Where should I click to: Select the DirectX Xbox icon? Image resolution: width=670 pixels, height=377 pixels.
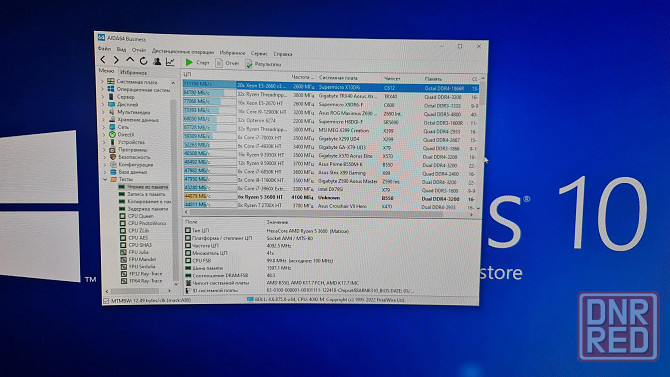tap(112, 134)
